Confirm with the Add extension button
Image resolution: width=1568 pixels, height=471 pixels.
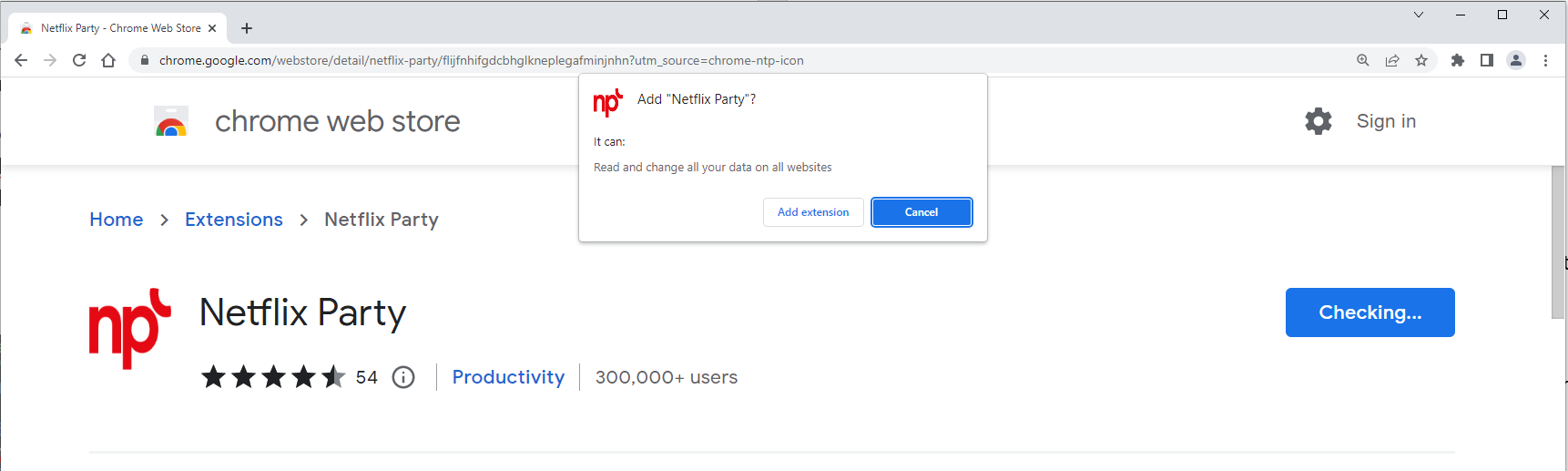[x=813, y=212]
